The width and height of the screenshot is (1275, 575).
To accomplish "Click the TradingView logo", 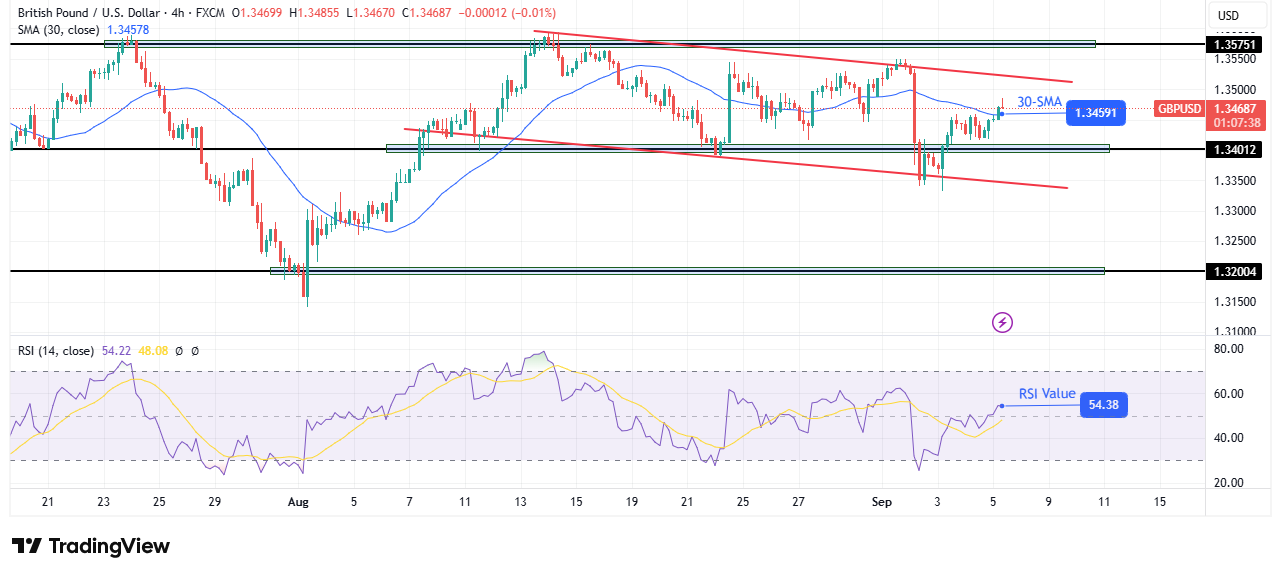I will tap(91, 546).
